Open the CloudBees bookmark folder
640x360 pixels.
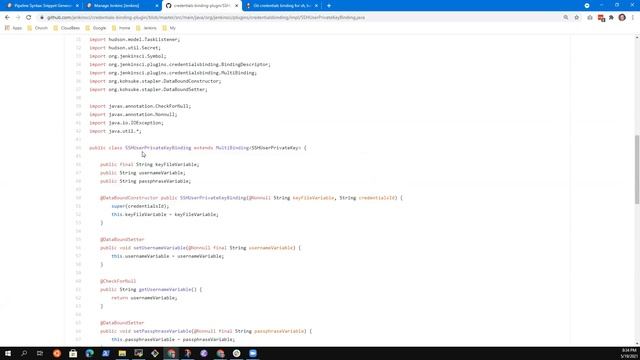tap(67, 28)
